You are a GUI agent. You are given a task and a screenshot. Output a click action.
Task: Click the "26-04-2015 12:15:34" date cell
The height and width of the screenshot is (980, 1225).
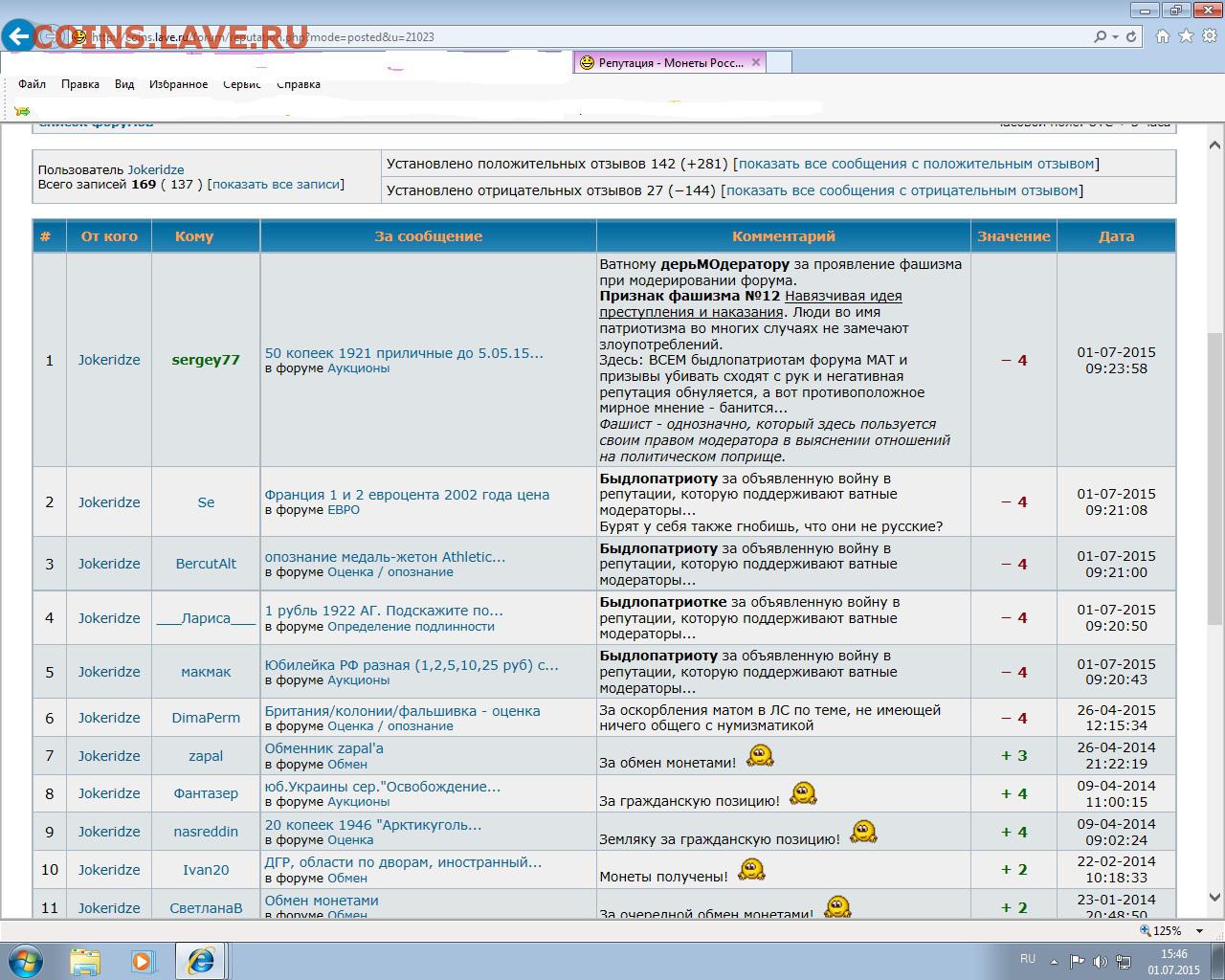click(1116, 718)
